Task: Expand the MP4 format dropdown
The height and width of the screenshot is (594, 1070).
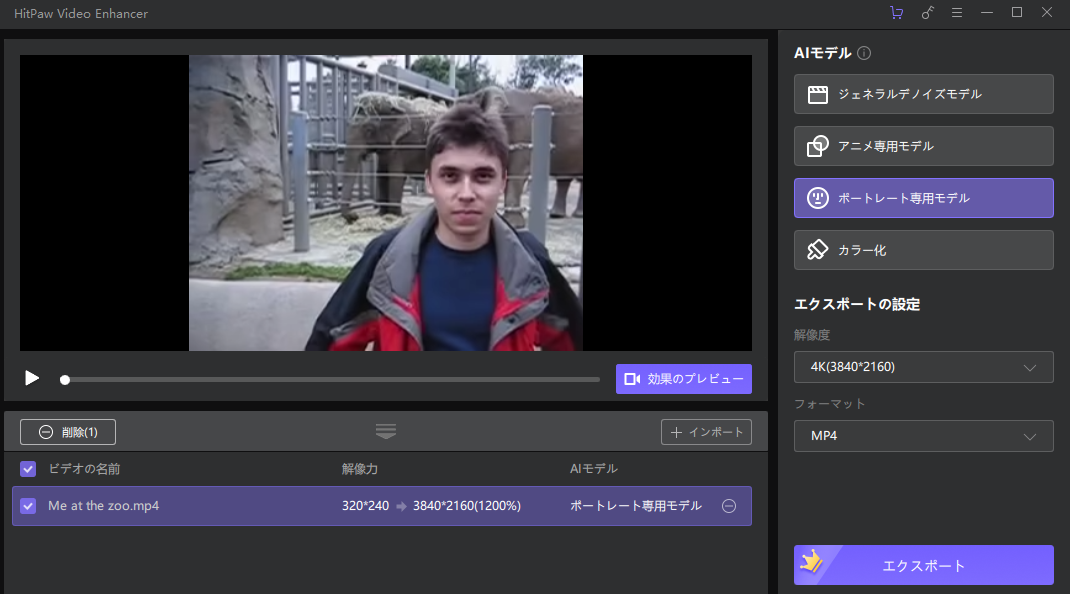Action: pyautogui.click(x=923, y=436)
